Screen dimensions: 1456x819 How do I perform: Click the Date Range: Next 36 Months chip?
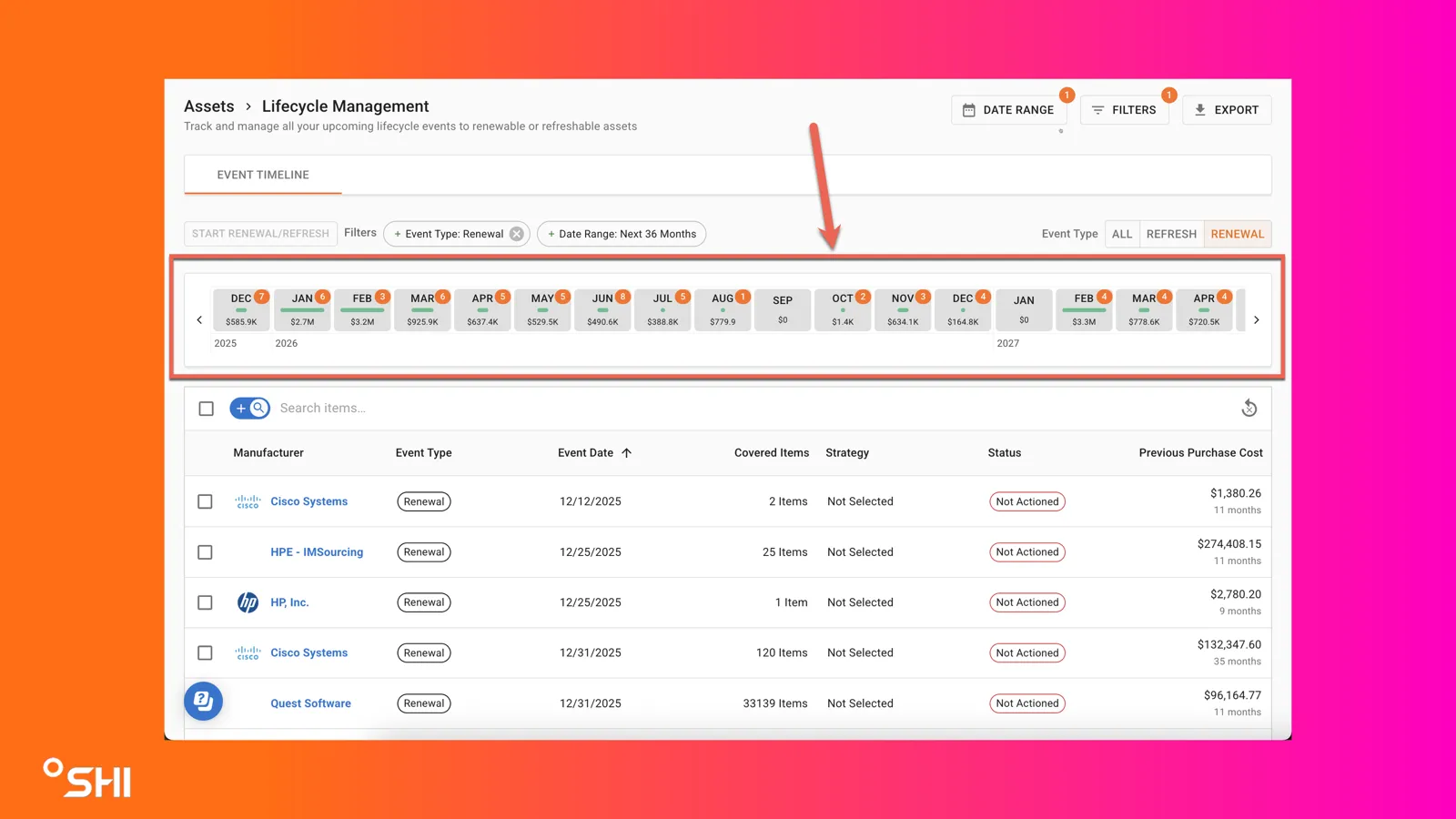pos(622,234)
